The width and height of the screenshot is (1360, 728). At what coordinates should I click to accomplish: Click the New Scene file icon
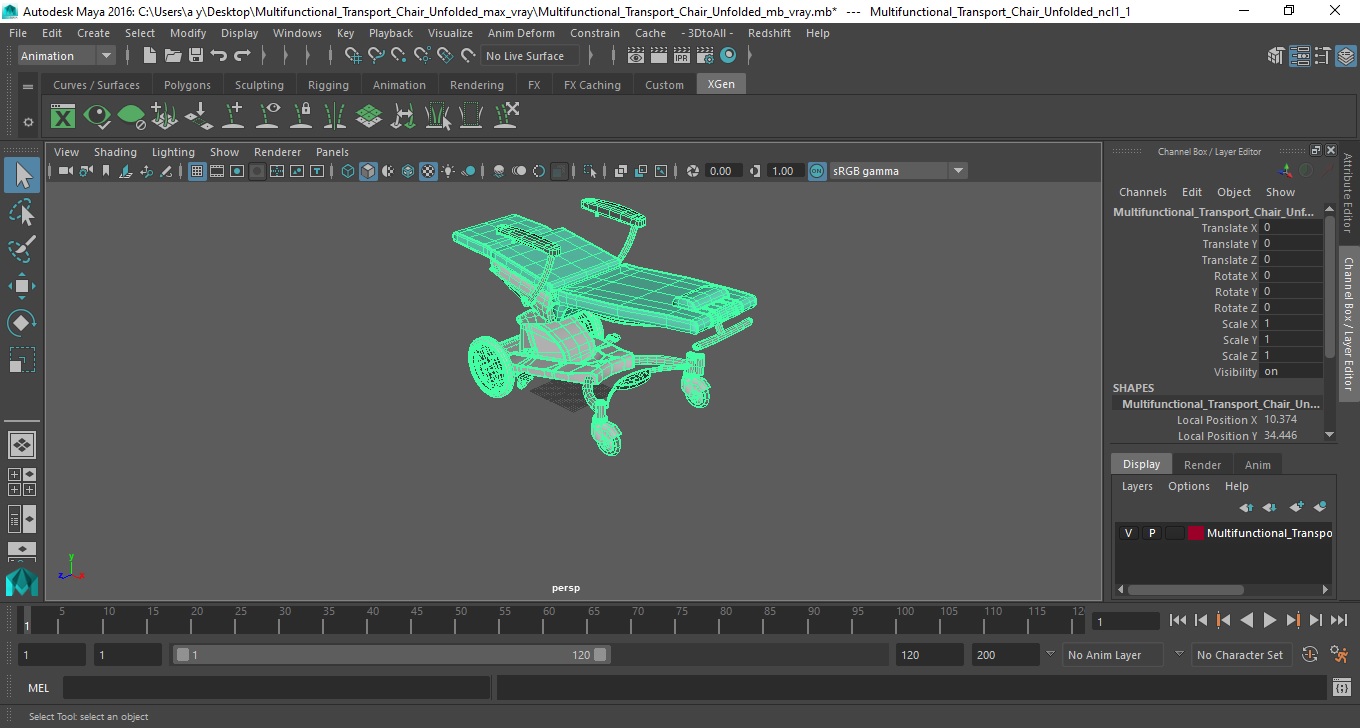(149, 56)
